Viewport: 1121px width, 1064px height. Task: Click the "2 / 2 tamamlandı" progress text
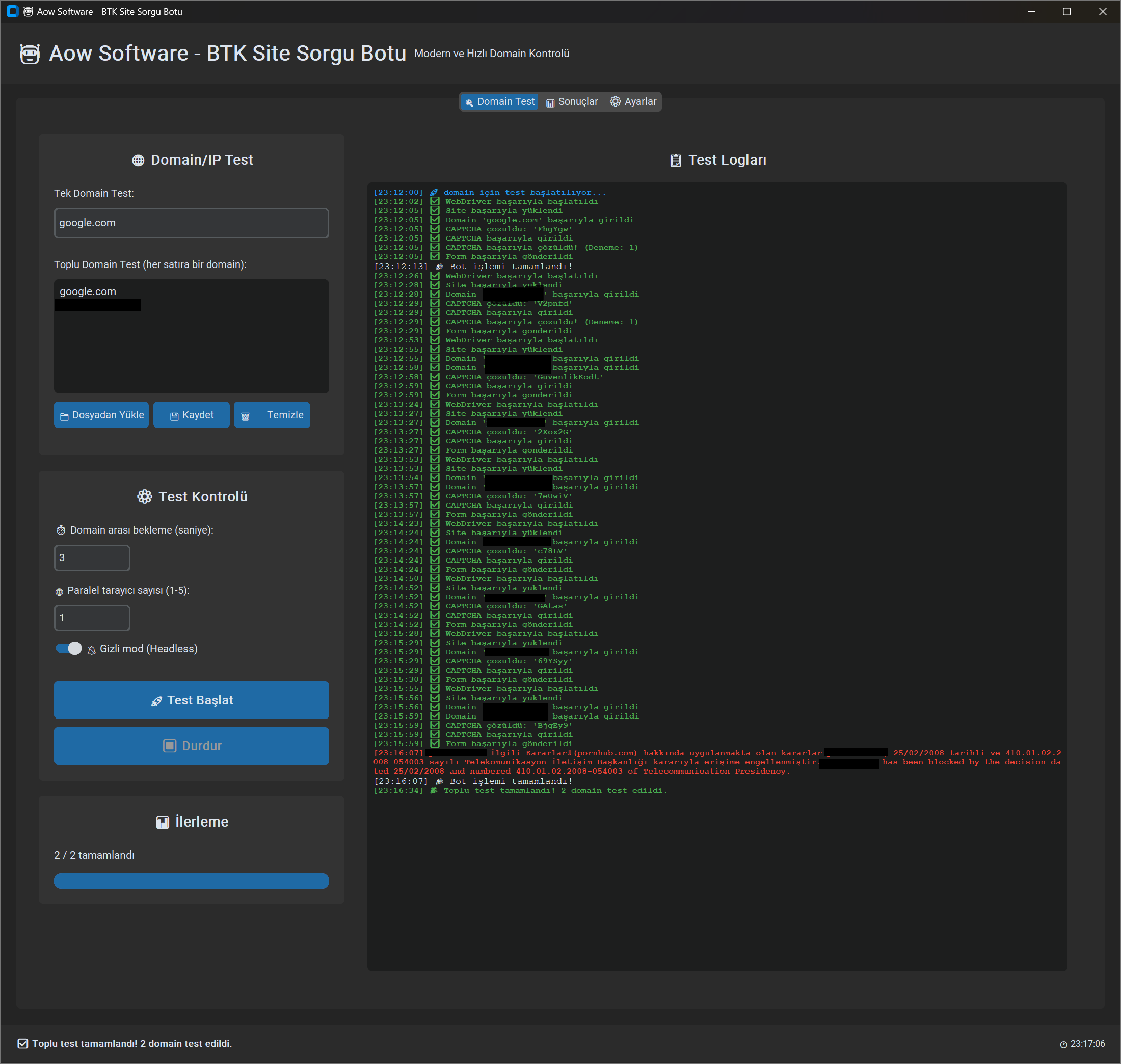(x=94, y=855)
